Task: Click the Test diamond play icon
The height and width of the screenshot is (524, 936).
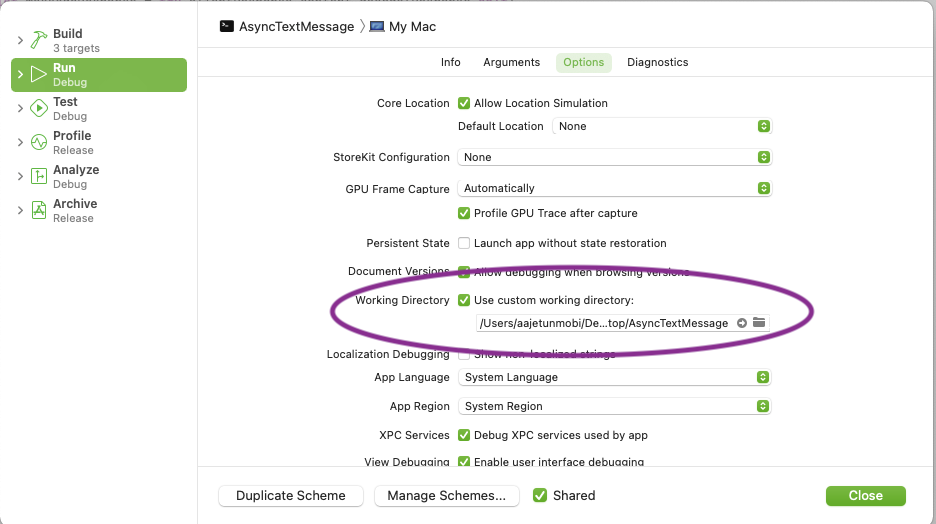Action: [x=39, y=108]
